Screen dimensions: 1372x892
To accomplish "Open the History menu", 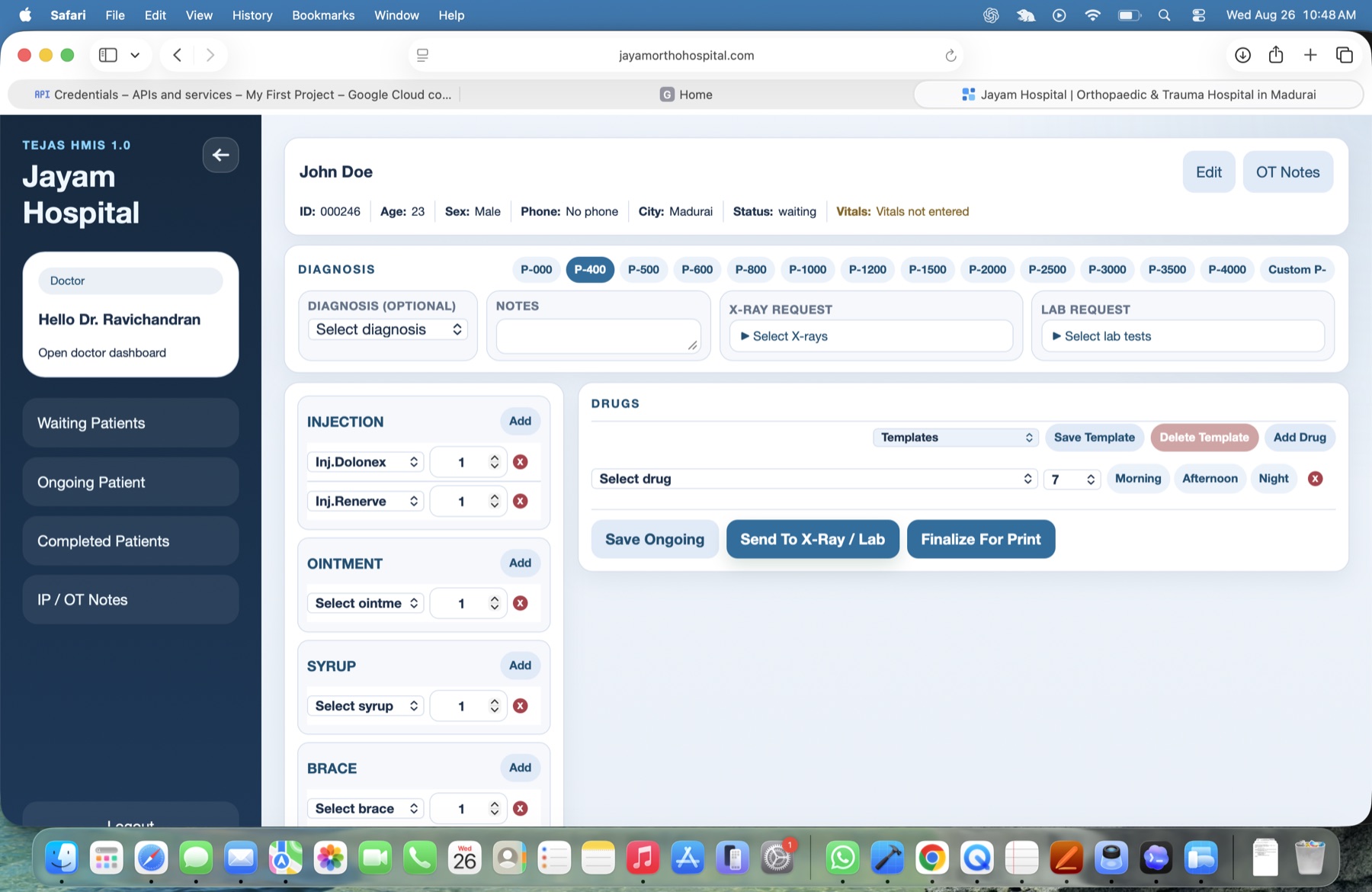I will (252, 15).
